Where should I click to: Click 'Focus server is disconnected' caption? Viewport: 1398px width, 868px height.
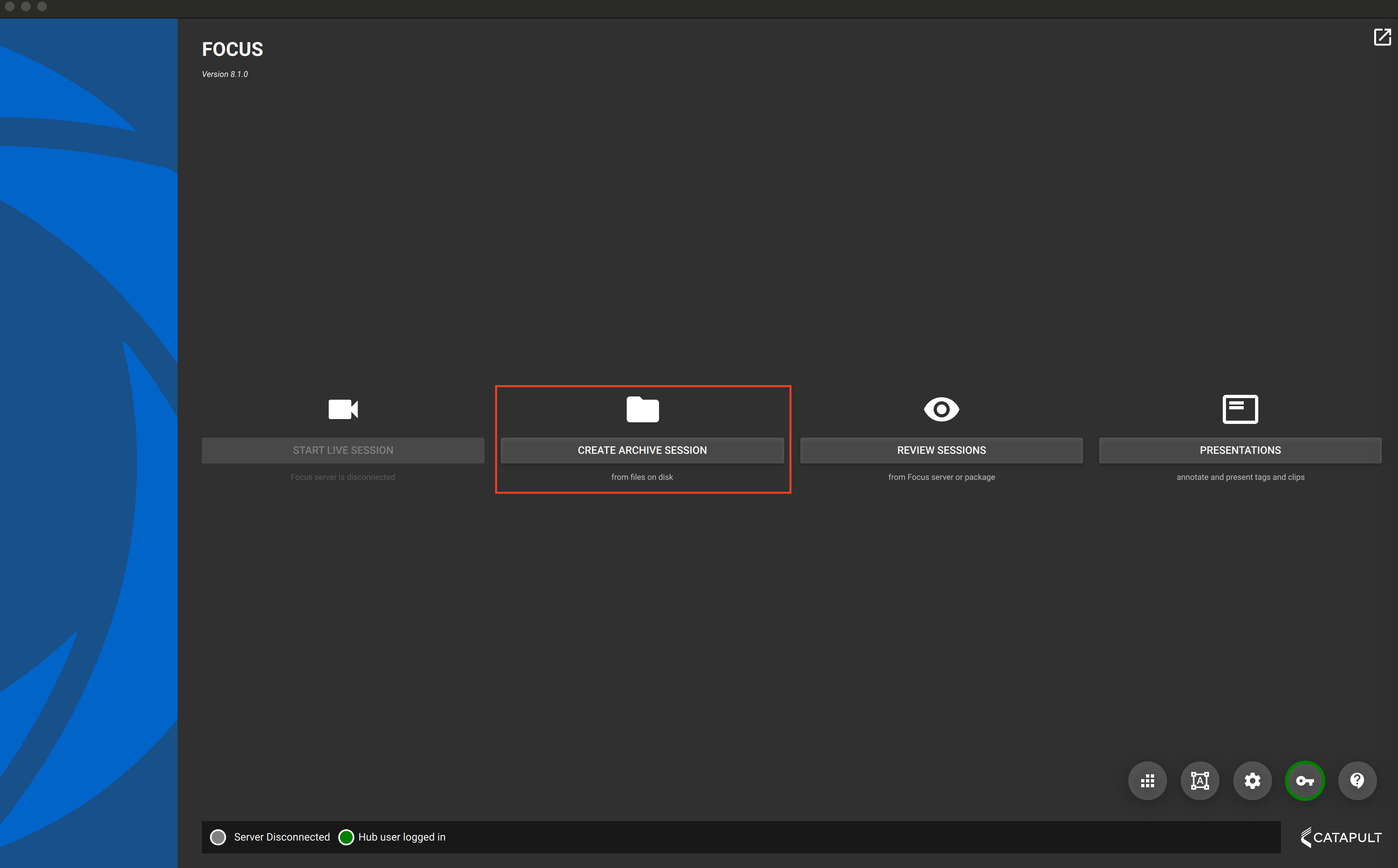pyautogui.click(x=343, y=477)
